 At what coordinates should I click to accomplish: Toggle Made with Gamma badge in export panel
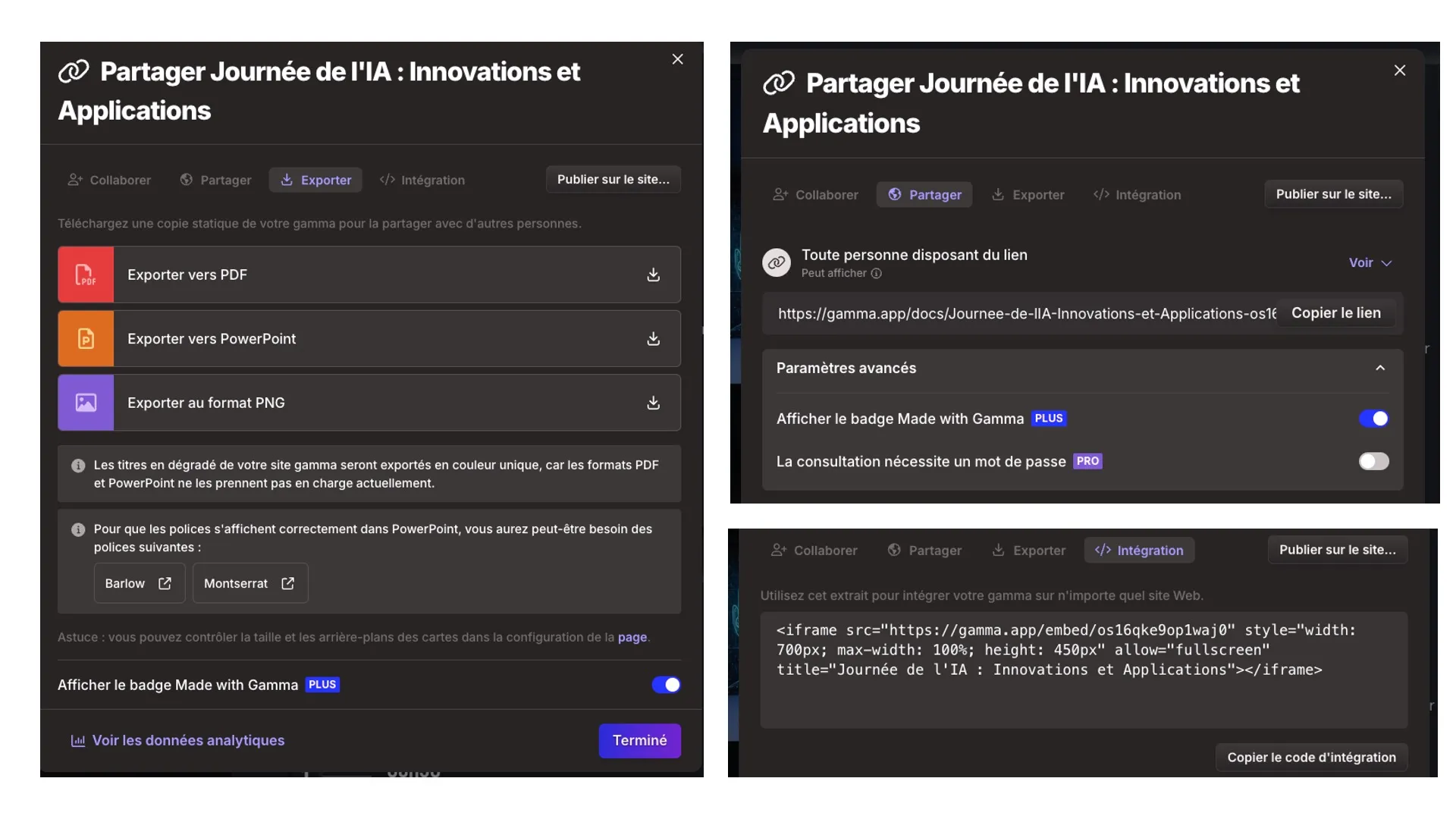(666, 685)
